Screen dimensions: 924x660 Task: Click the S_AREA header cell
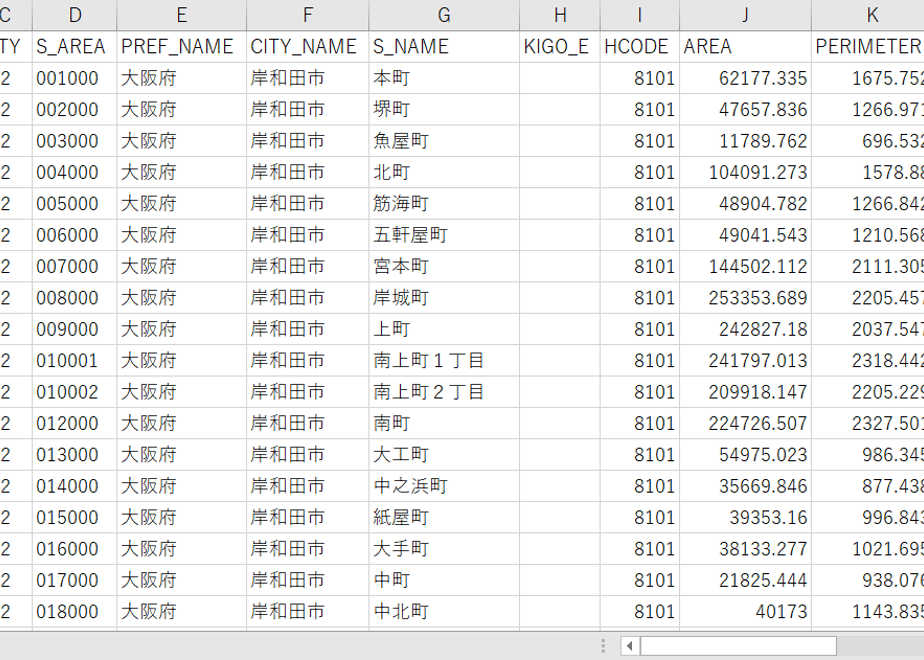74,47
